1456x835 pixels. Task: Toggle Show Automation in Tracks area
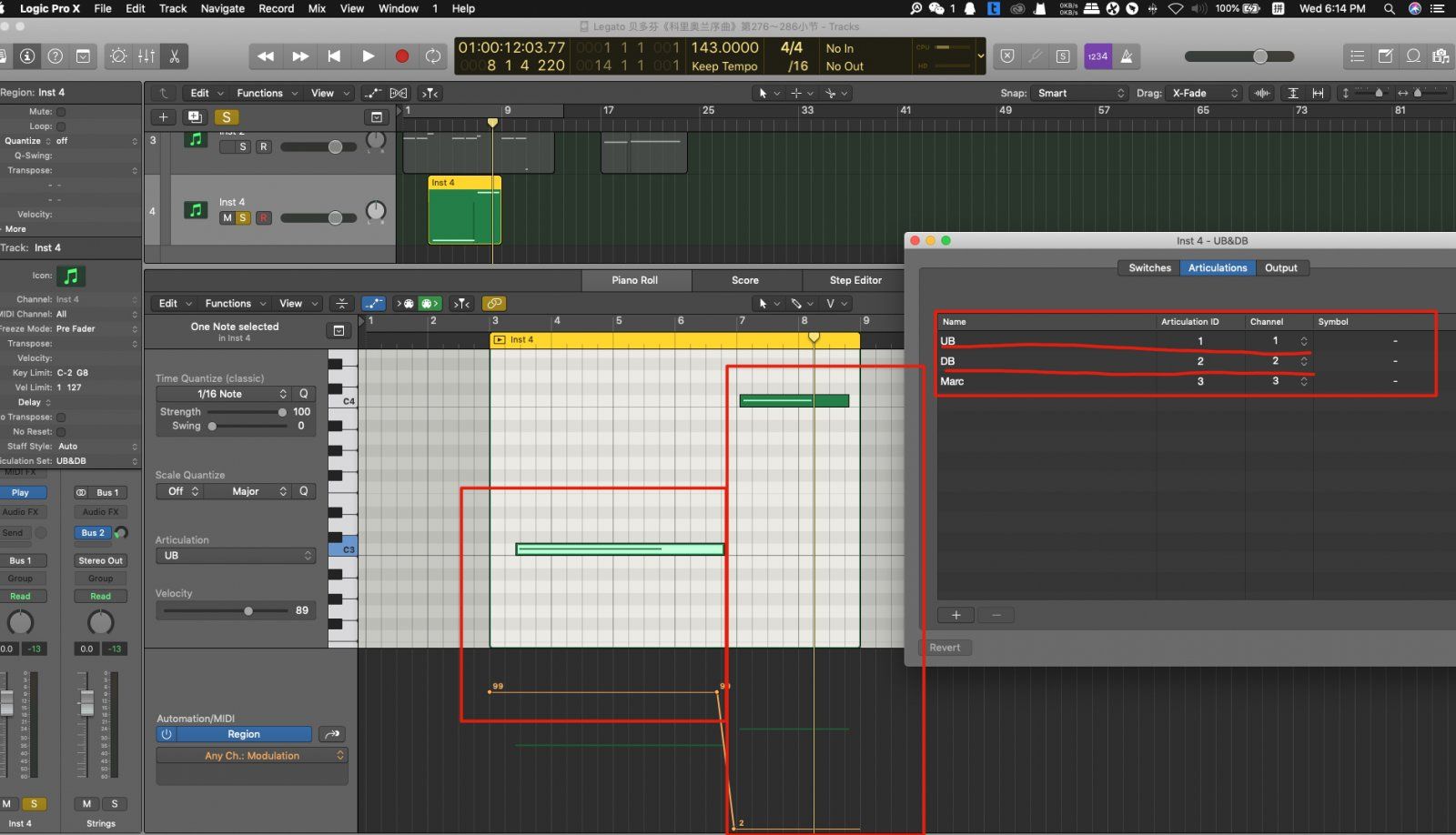coord(372,93)
